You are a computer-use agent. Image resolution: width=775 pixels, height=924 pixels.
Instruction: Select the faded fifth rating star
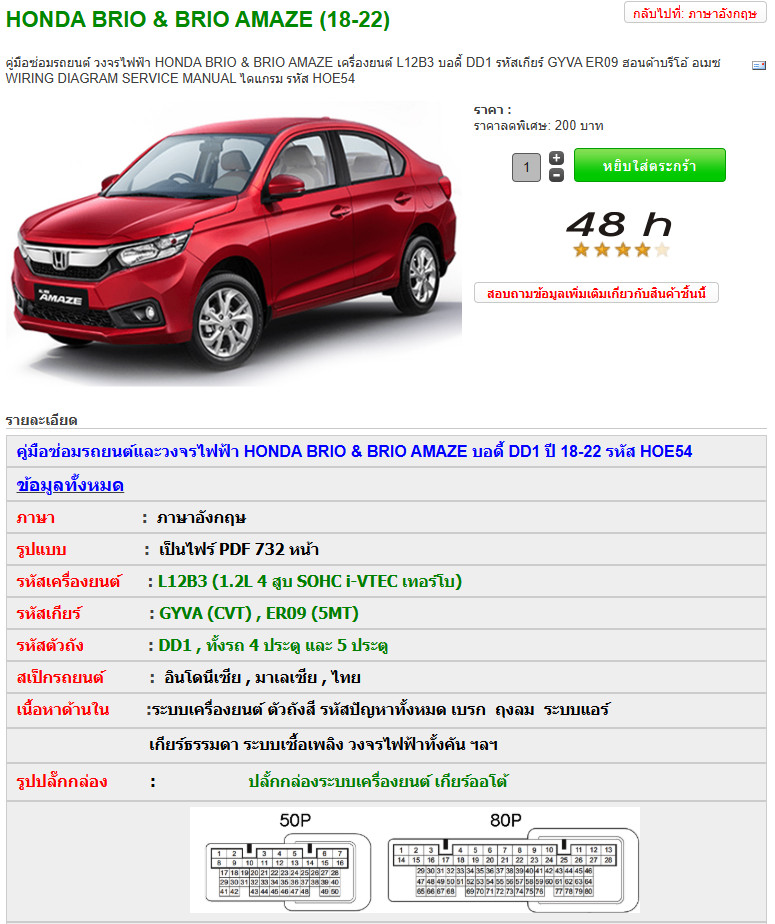[x=662, y=250]
